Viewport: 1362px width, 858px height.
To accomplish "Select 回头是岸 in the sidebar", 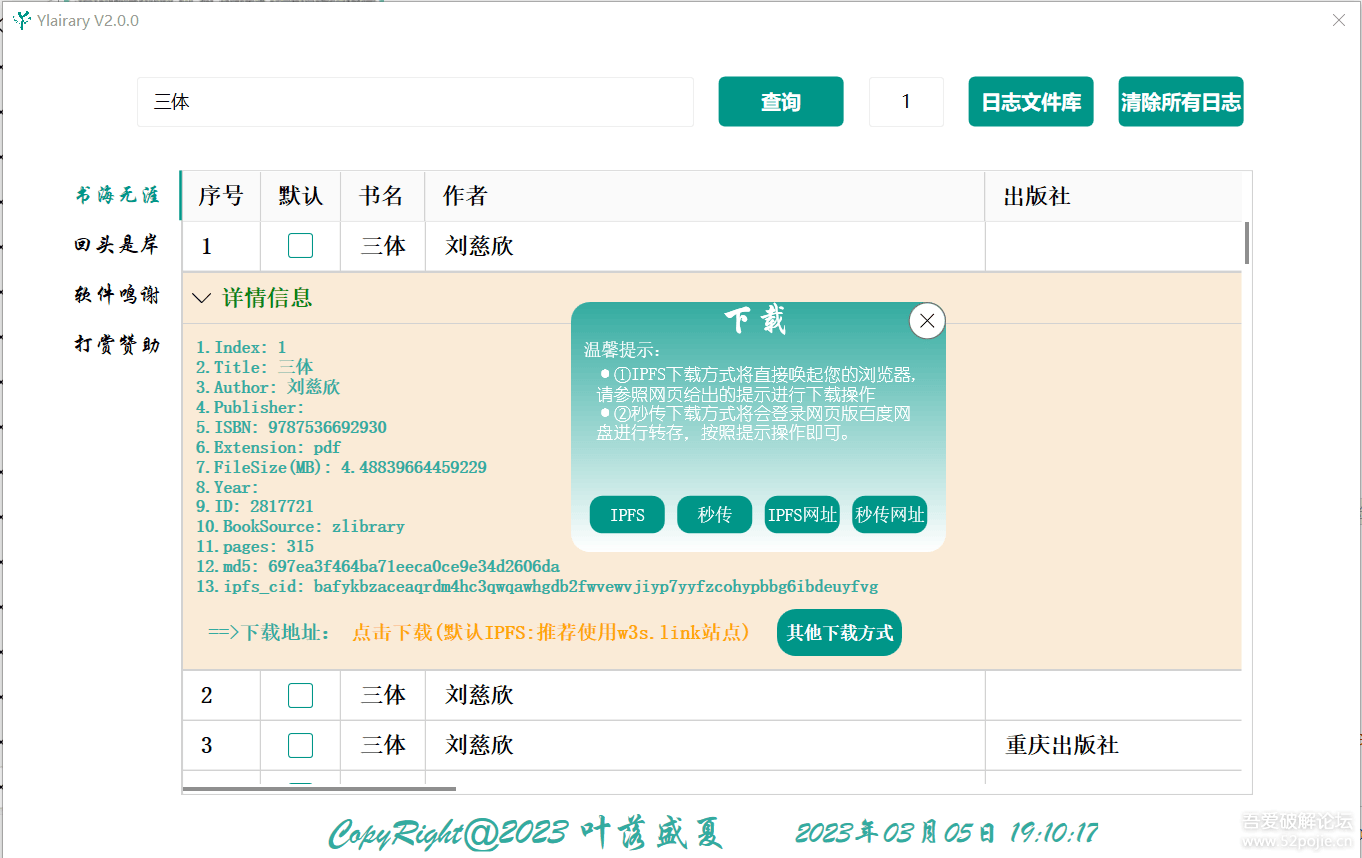I will coord(118,245).
